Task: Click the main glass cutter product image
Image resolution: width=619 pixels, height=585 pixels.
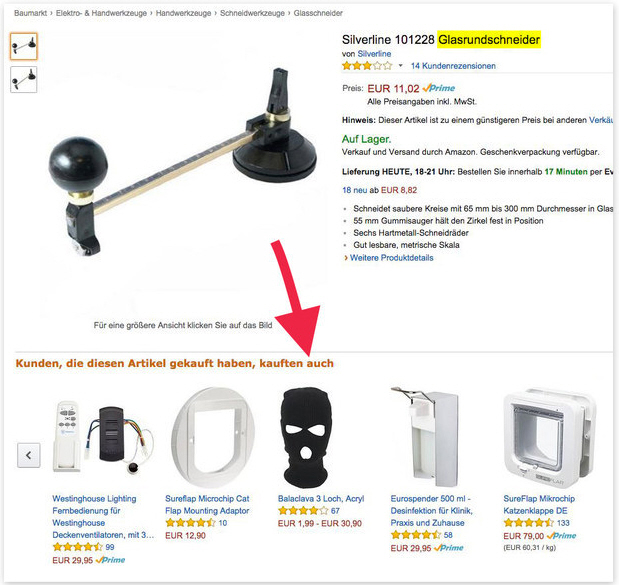Action: pyautogui.click(x=182, y=161)
